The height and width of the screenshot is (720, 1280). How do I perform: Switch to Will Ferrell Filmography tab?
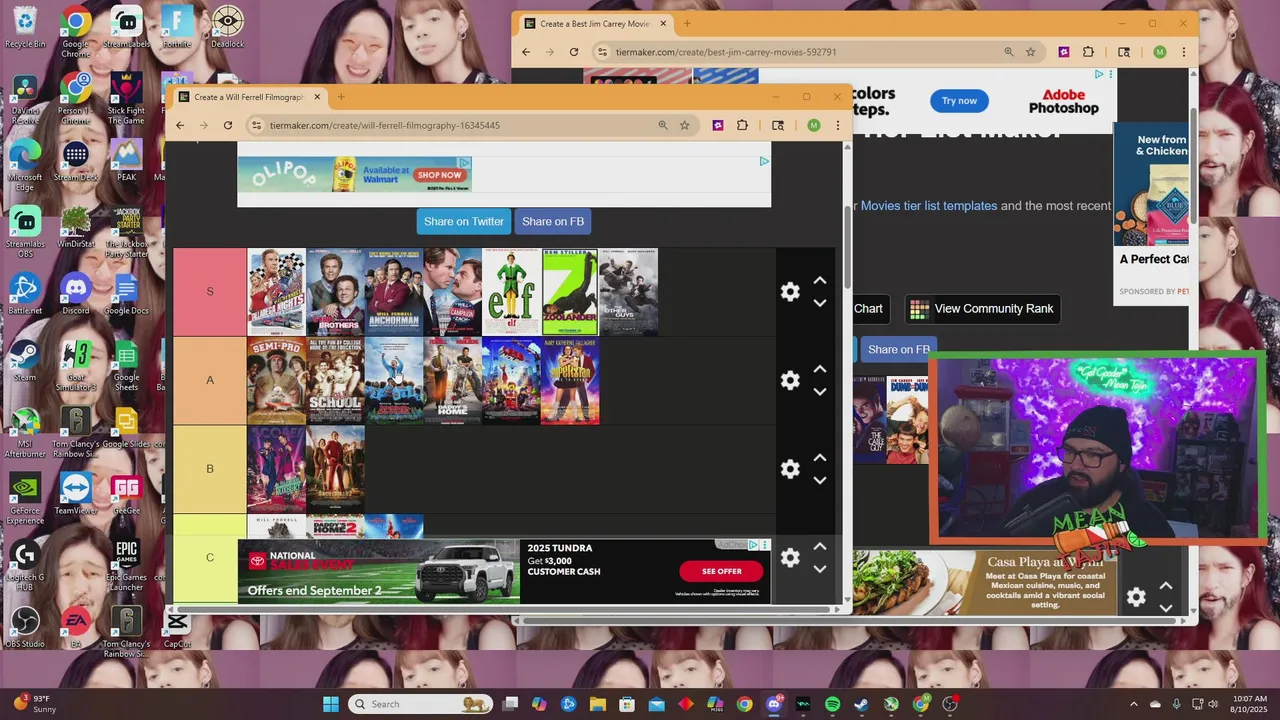pyautogui.click(x=250, y=97)
